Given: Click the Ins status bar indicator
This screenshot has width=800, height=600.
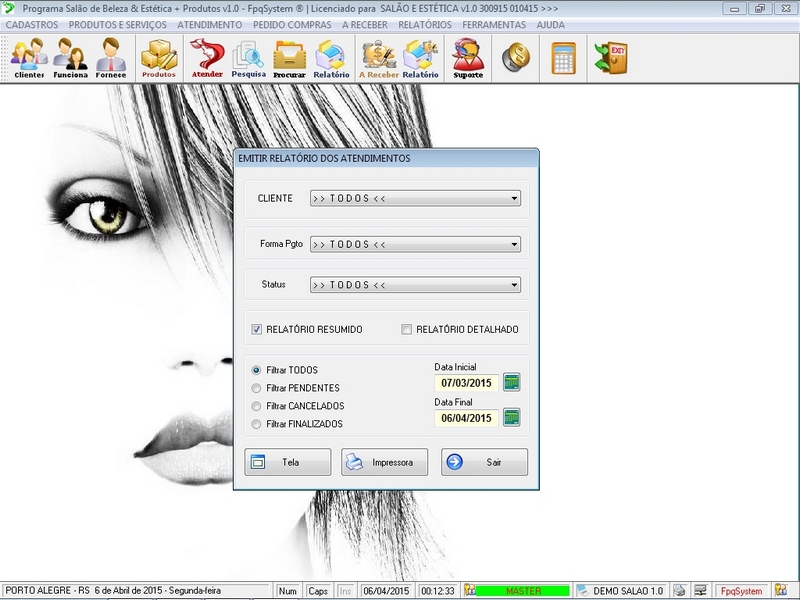Looking at the screenshot, I should click(345, 591).
